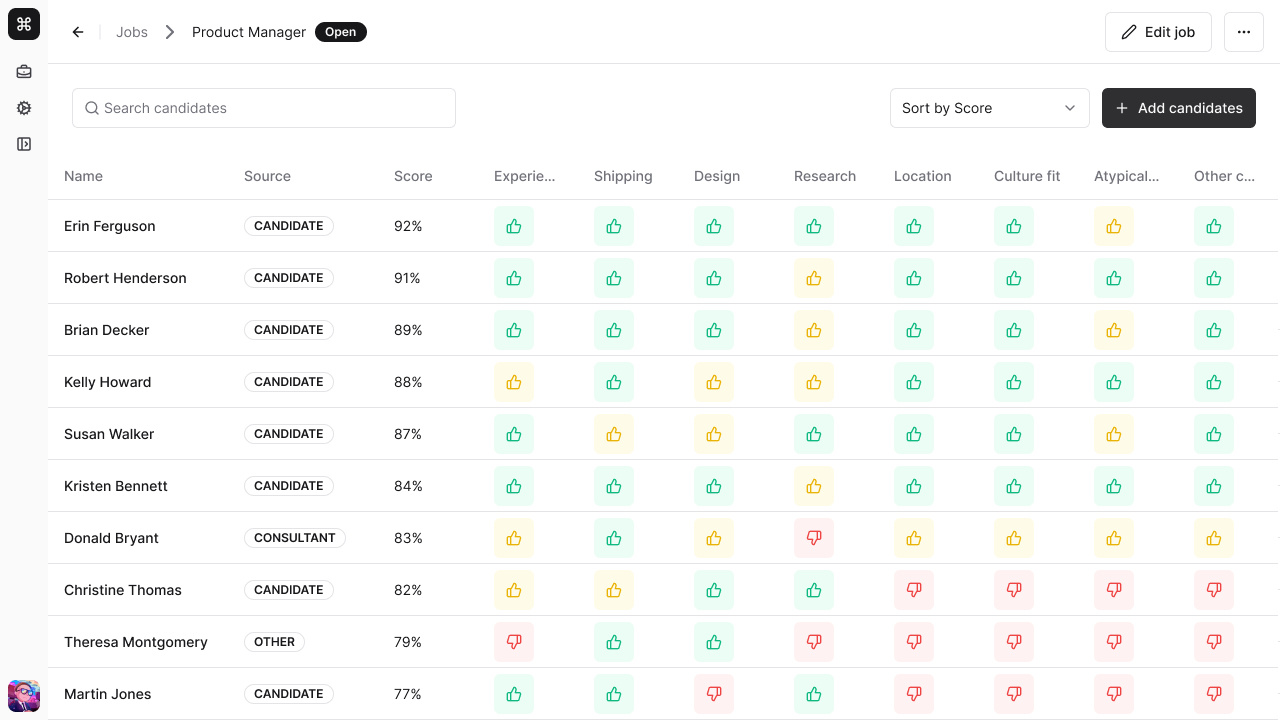Open the three-dots more options menu
Screen dimensions: 1280x720
coord(1243,32)
